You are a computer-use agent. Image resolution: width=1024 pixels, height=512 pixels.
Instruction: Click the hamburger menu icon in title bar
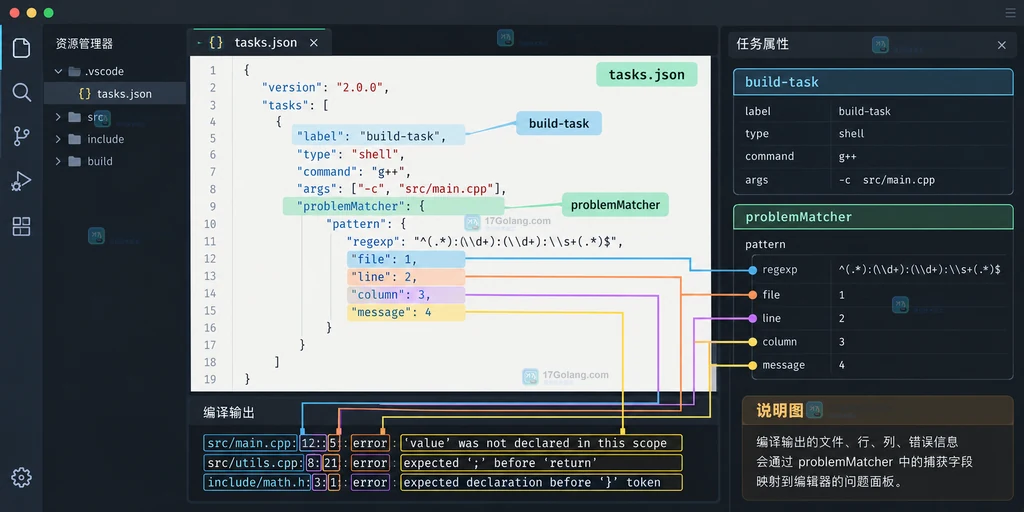1010,13
